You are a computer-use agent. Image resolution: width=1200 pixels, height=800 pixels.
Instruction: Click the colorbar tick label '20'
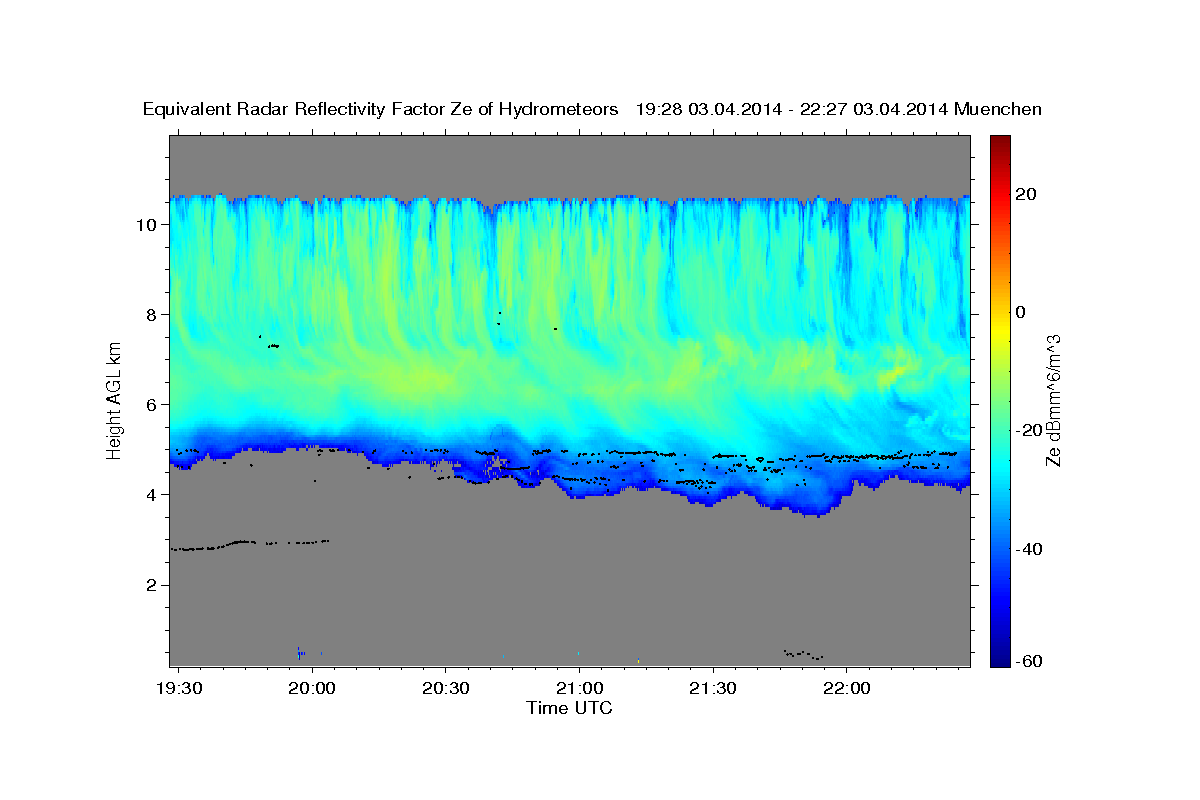coord(1028,193)
